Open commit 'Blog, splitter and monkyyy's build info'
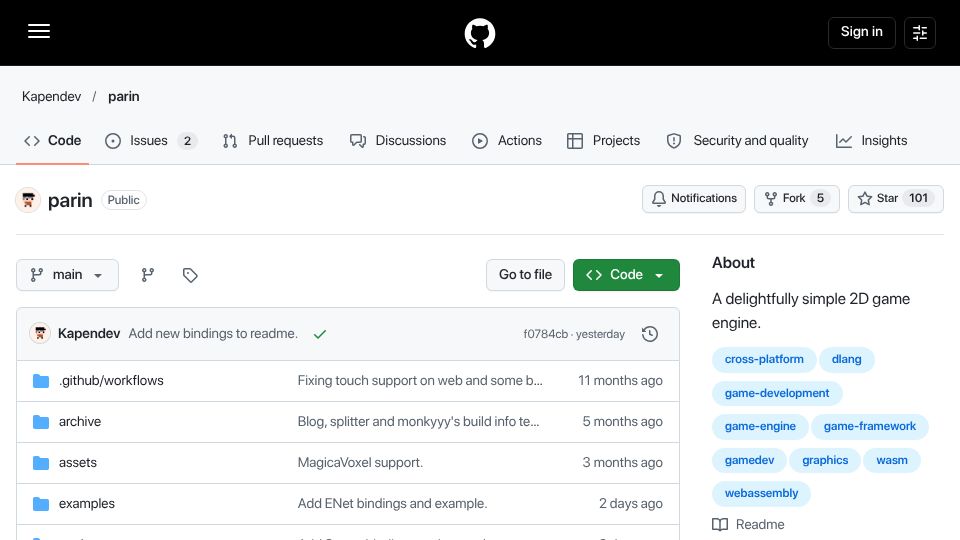 pos(418,422)
